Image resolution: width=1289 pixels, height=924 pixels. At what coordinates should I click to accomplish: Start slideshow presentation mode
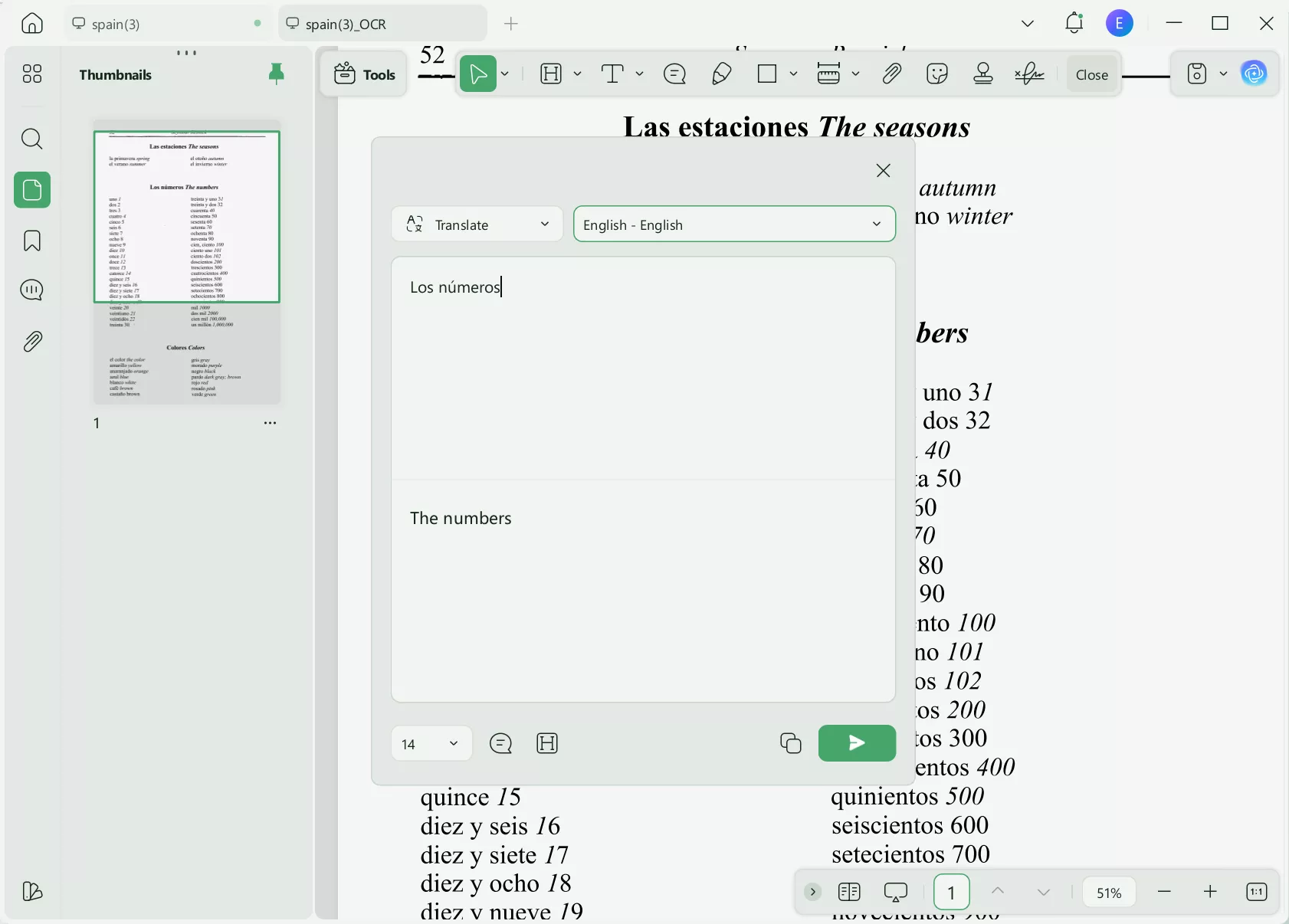pos(895,892)
